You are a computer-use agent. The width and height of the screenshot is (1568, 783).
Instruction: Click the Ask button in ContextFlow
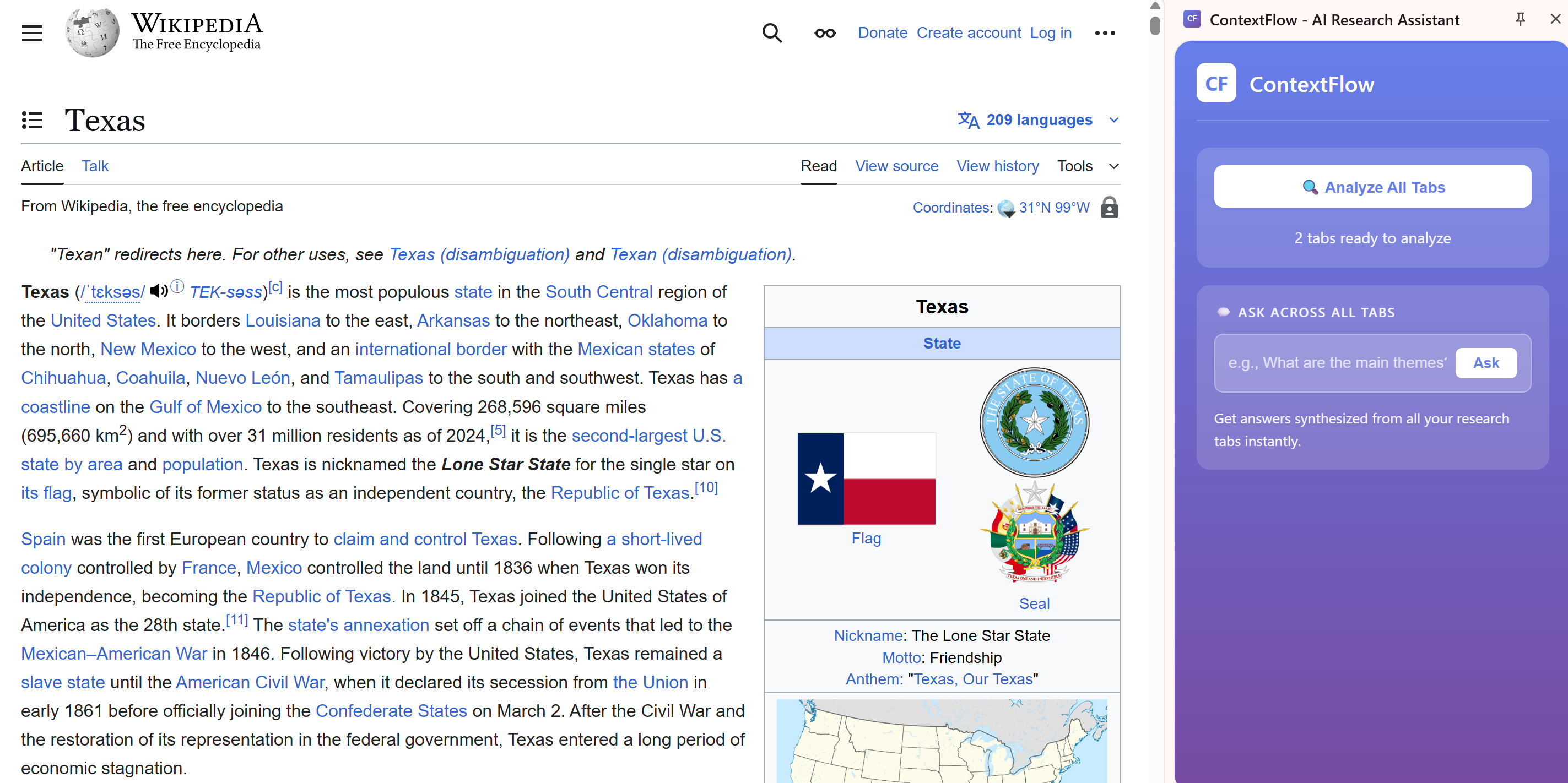point(1485,363)
